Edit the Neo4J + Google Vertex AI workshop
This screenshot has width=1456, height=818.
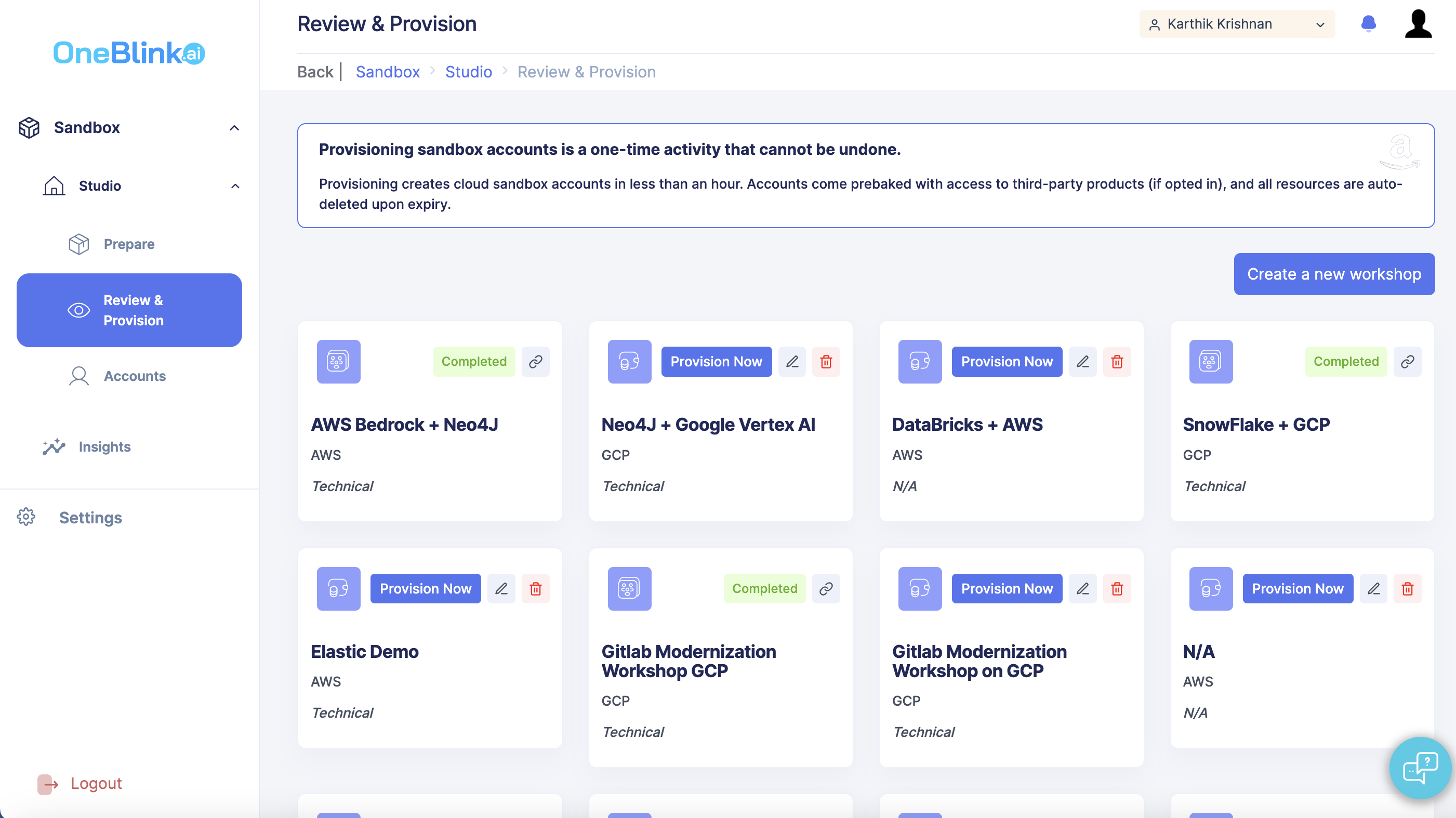(792, 362)
